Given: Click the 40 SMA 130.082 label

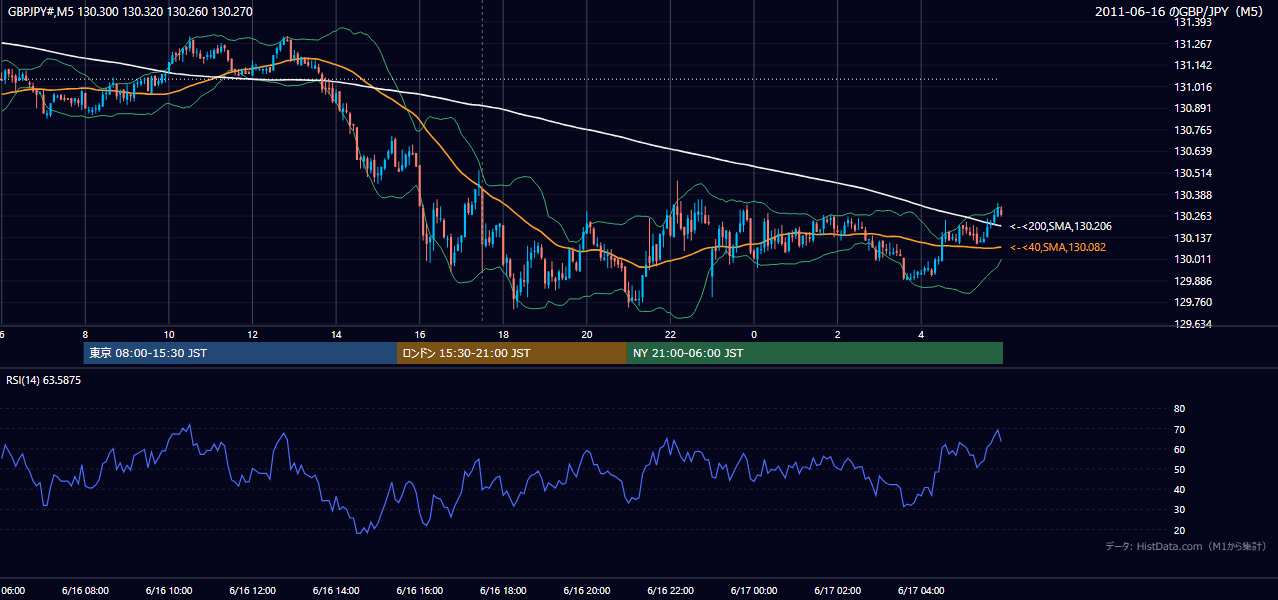Looking at the screenshot, I should tap(1057, 247).
